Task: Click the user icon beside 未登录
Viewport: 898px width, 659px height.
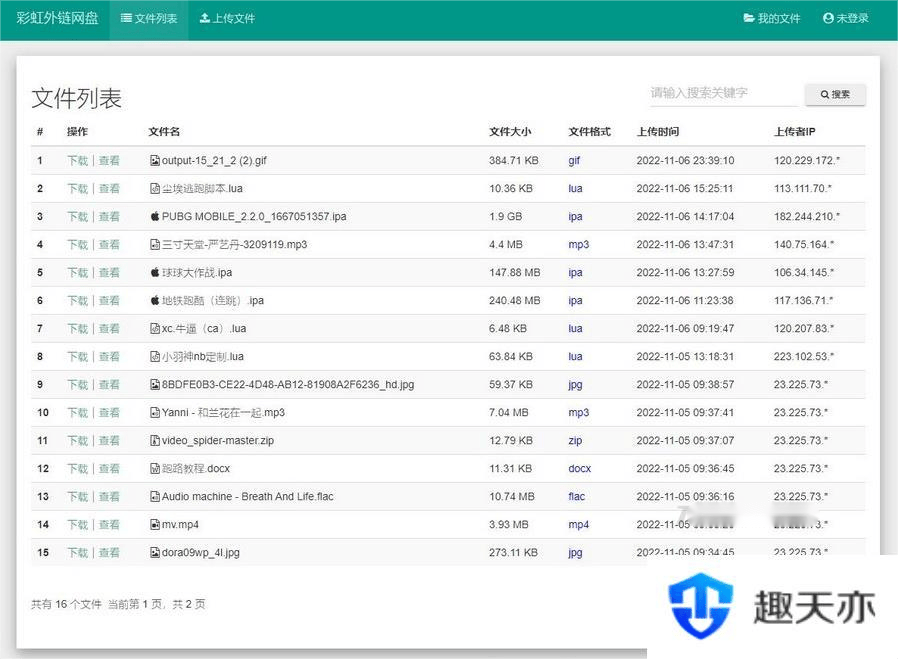Action: (828, 18)
